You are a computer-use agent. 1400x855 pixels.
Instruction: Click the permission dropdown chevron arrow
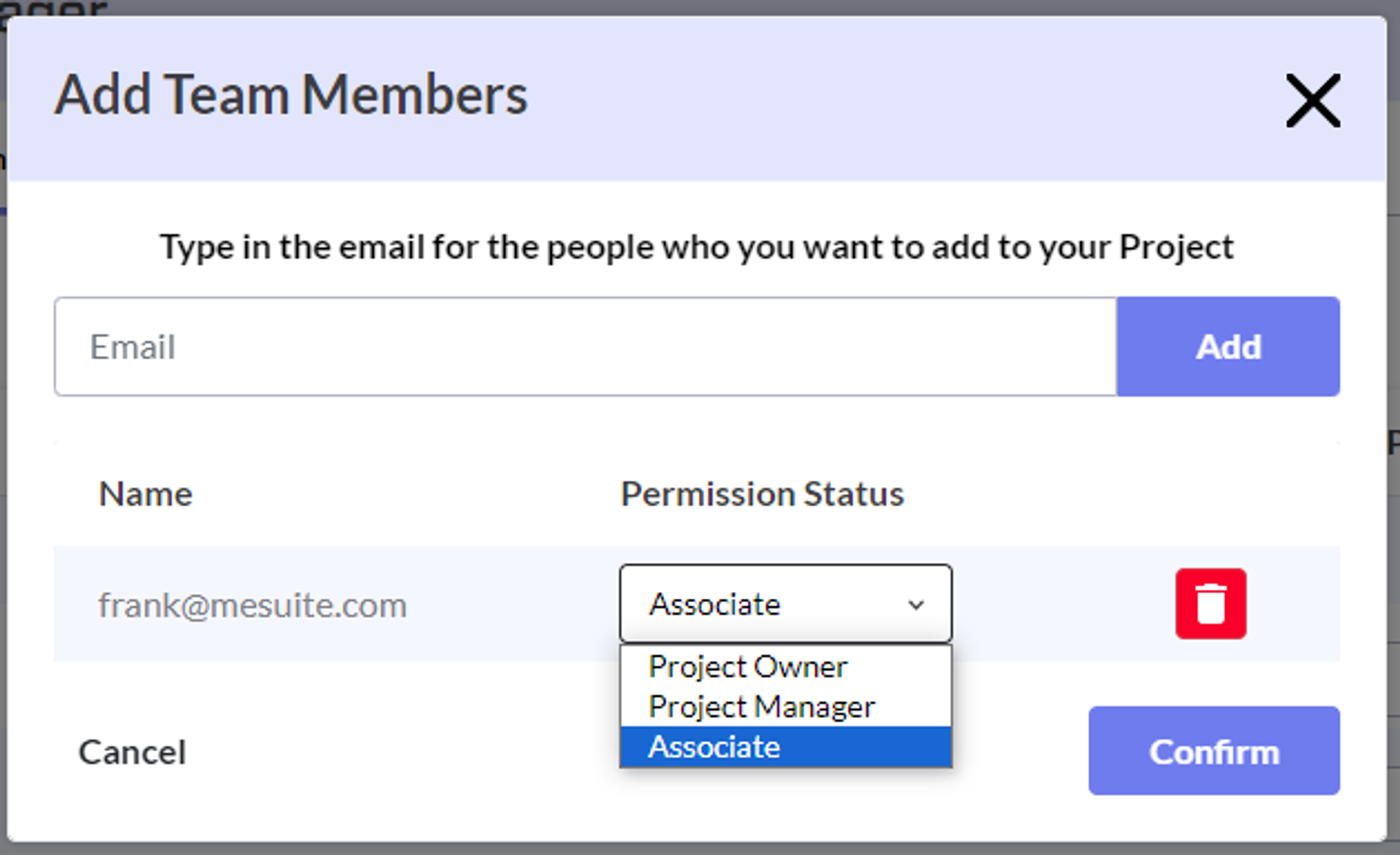click(916, 604)
